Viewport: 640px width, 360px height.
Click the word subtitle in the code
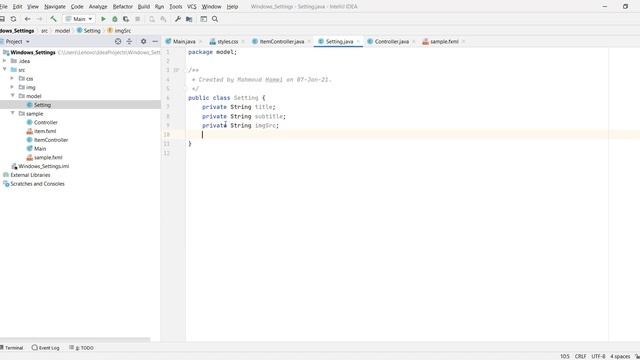pyautogui.click(x=269, y=116)
